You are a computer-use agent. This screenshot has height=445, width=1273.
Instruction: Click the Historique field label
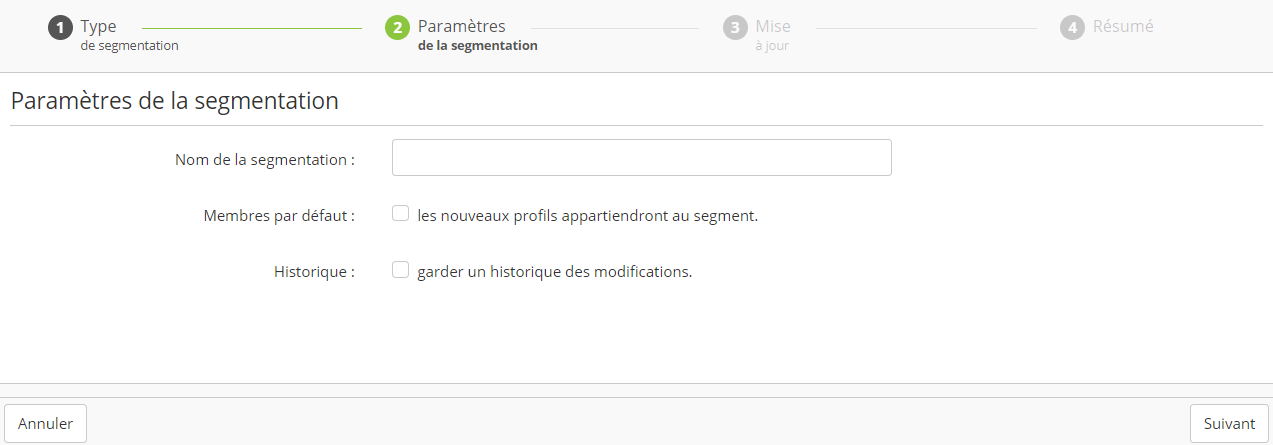coord(314,271)
